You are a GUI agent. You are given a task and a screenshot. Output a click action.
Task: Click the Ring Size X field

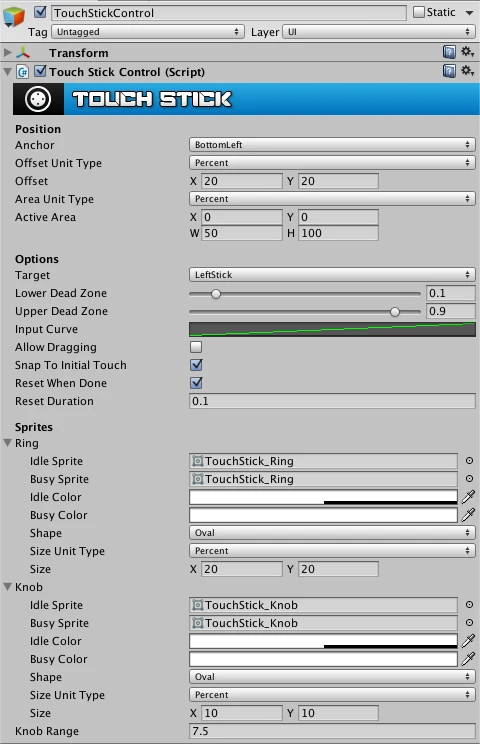point(242,569)
